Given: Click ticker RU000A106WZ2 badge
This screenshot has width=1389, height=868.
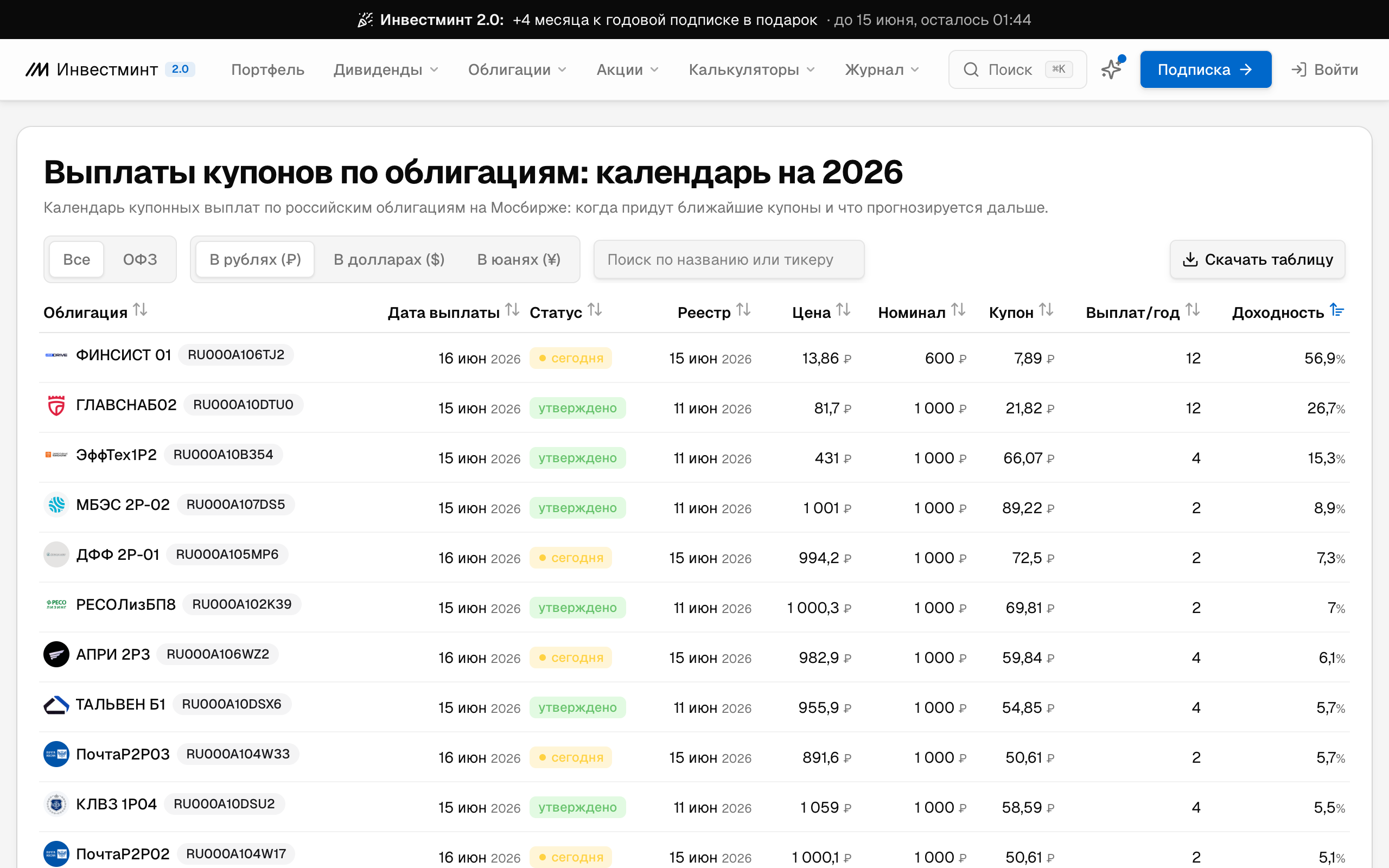Looking at the screenshot, I should [218, 654].
